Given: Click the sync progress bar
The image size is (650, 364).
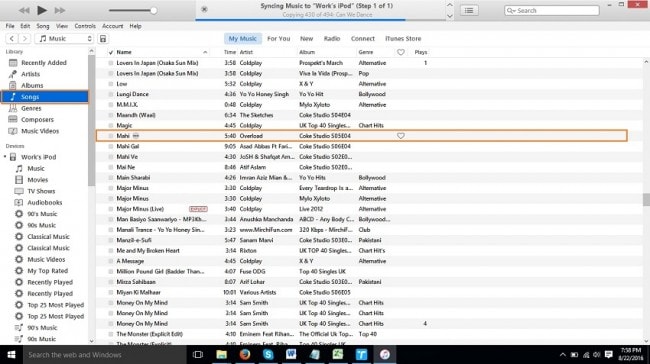Looking at the screenshot, I should 321,19.
